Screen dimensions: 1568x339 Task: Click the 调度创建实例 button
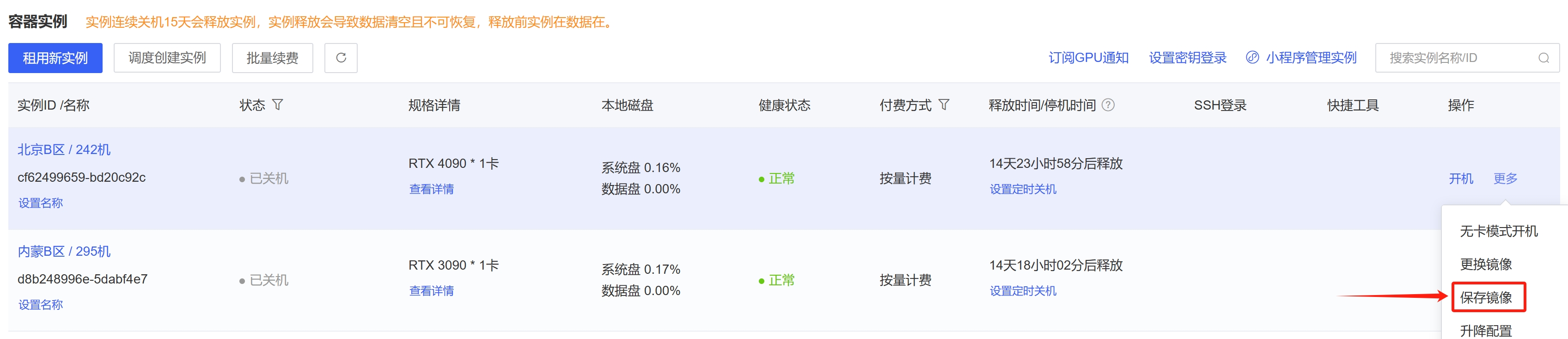tap(167, 58)
